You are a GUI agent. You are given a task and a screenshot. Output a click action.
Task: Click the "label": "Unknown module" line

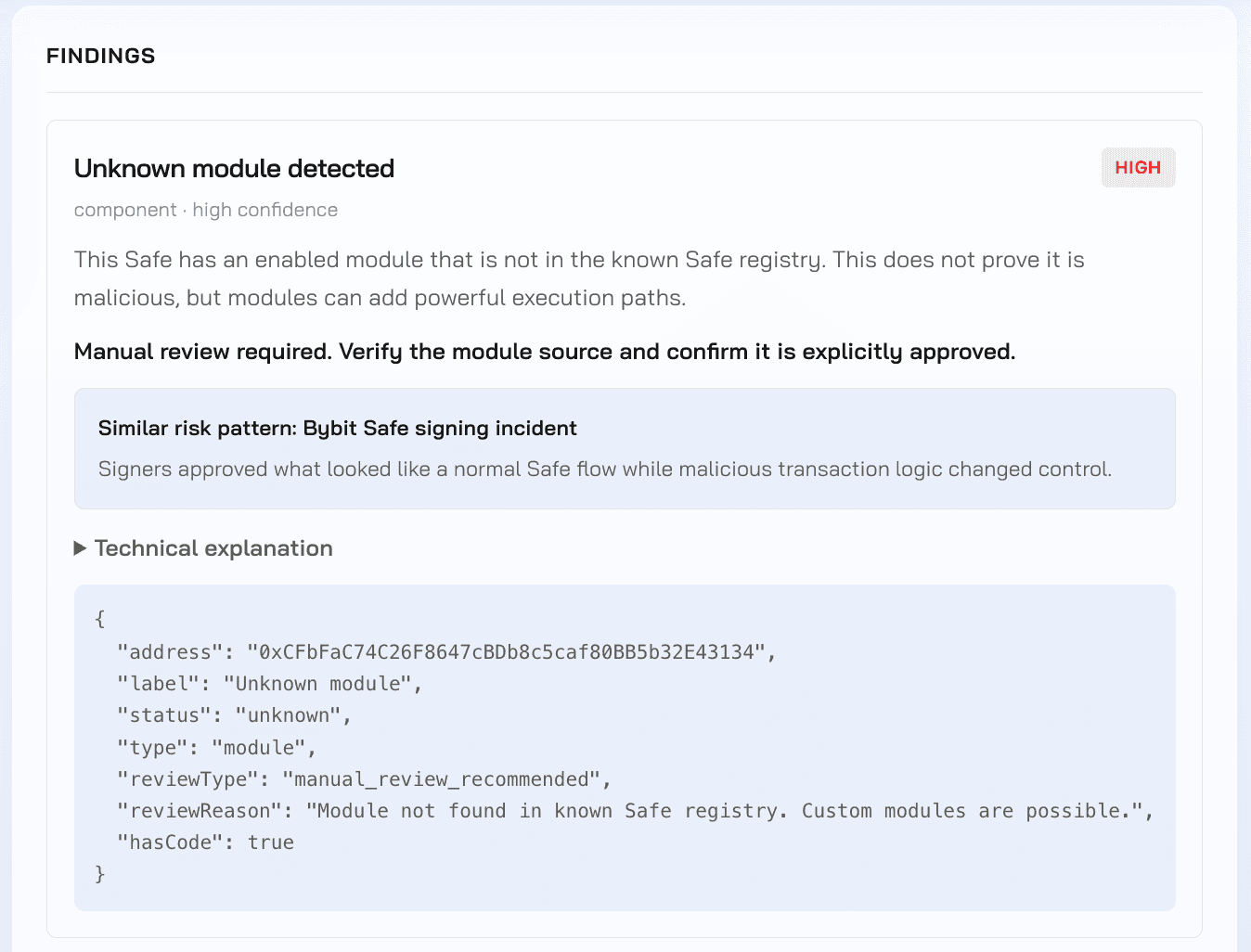pyautogui.click(x=270, y=684)
